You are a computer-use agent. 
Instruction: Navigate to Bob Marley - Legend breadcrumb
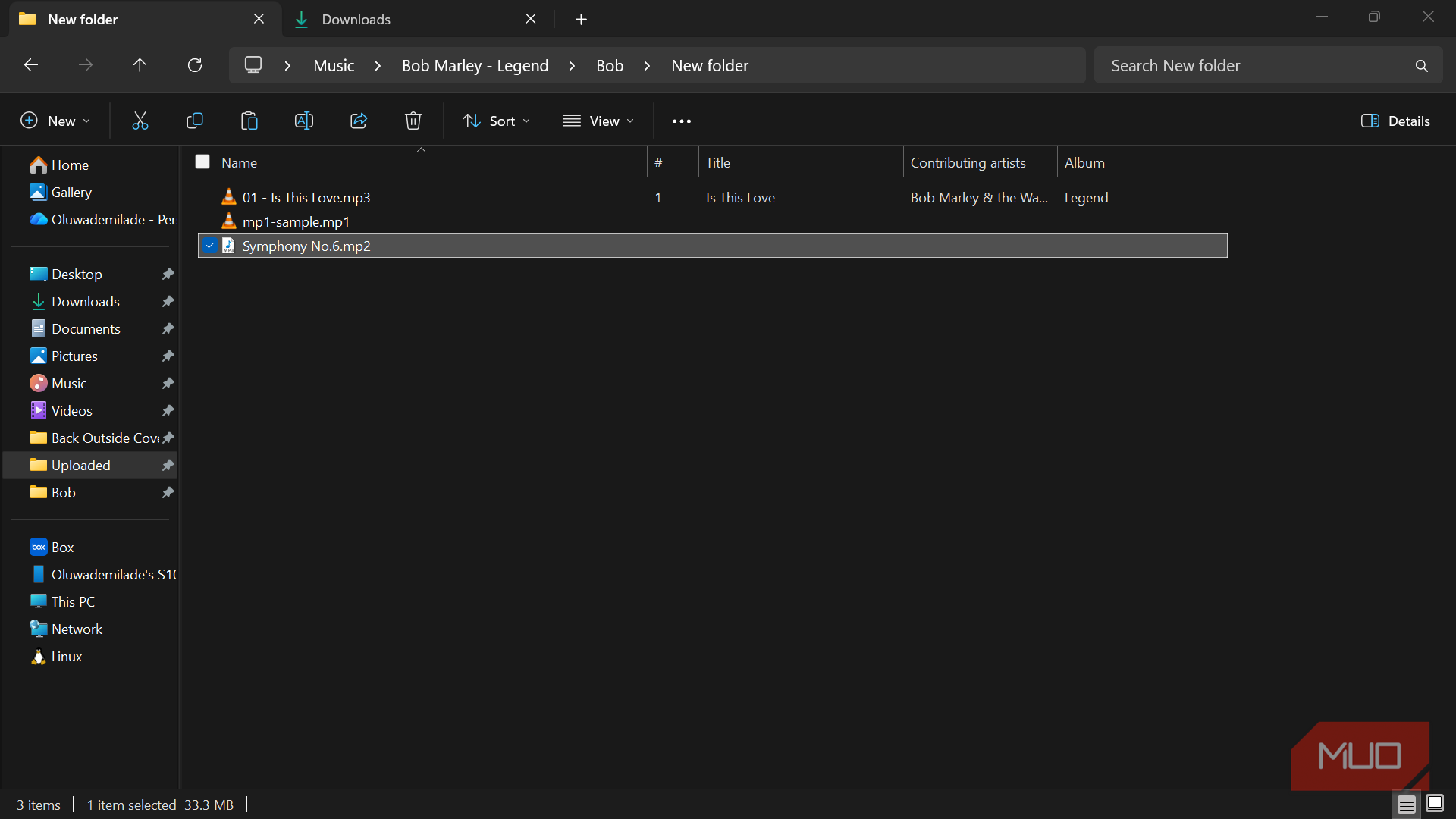tap(475, 66)
